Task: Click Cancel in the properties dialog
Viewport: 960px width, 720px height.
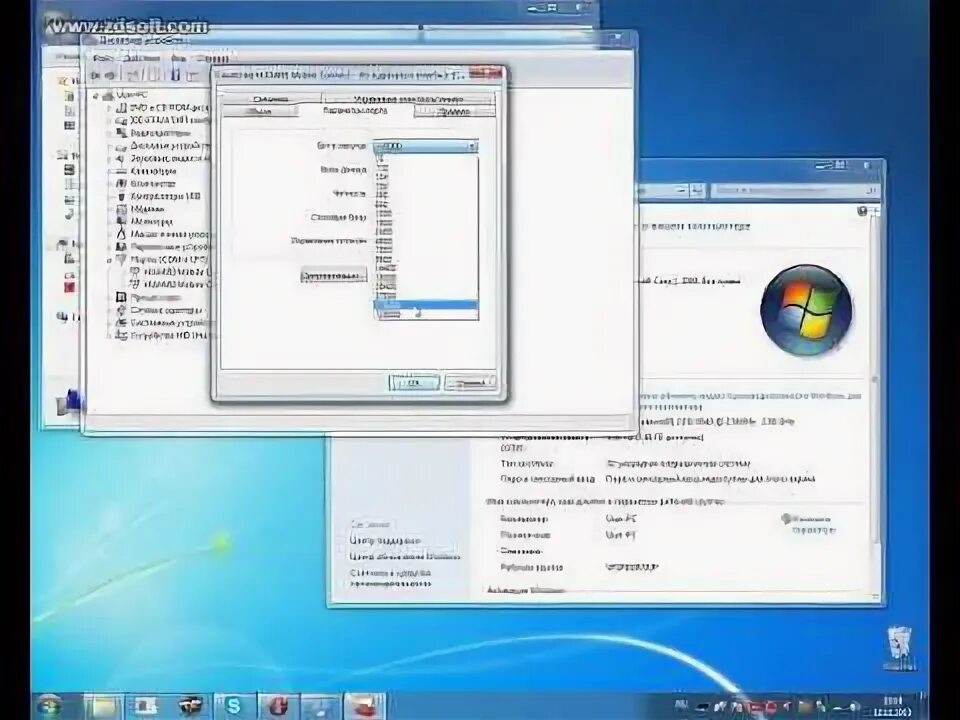Action: click(470, 383)
